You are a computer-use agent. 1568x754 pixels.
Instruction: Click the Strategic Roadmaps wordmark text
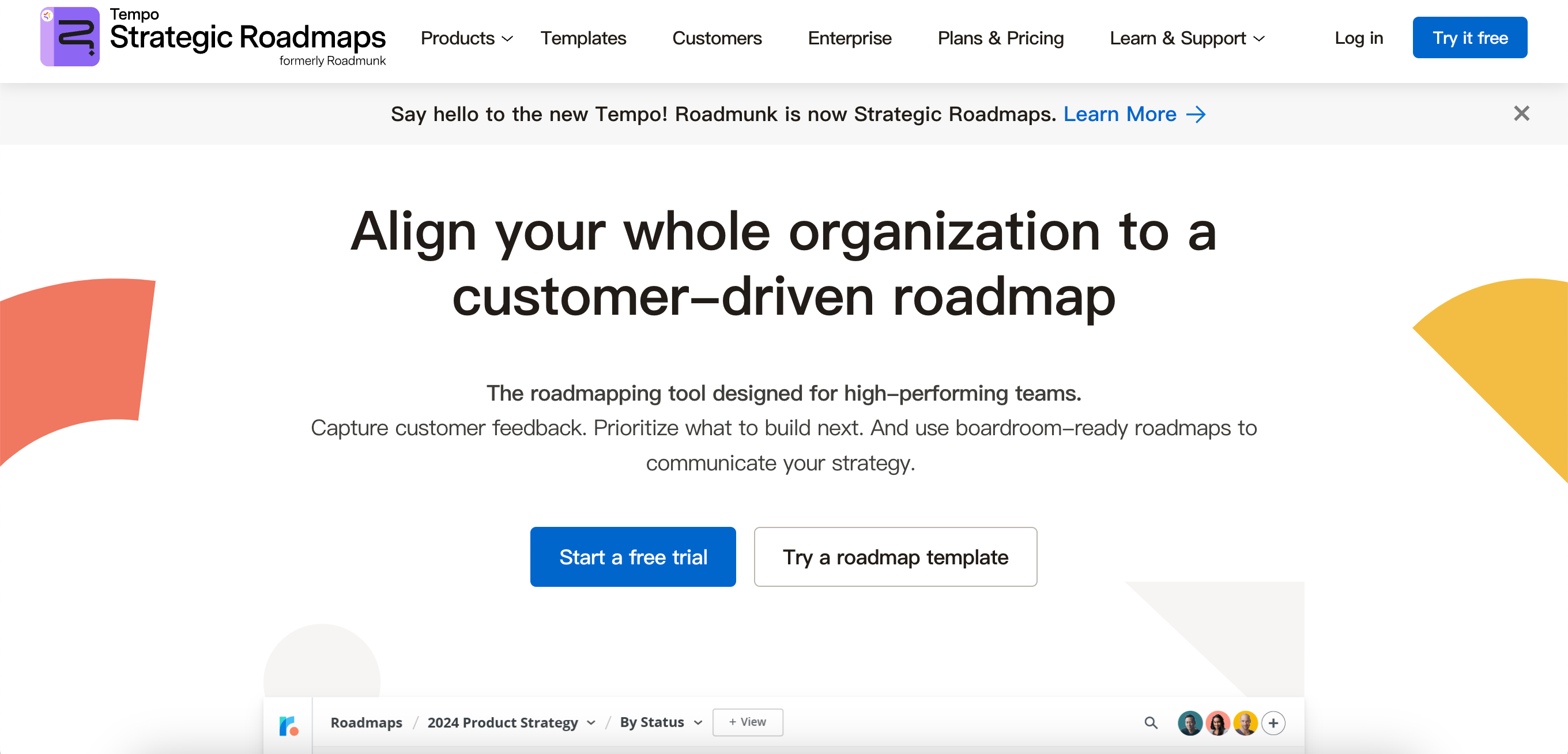pyautogui.click(x=247, y=37)
